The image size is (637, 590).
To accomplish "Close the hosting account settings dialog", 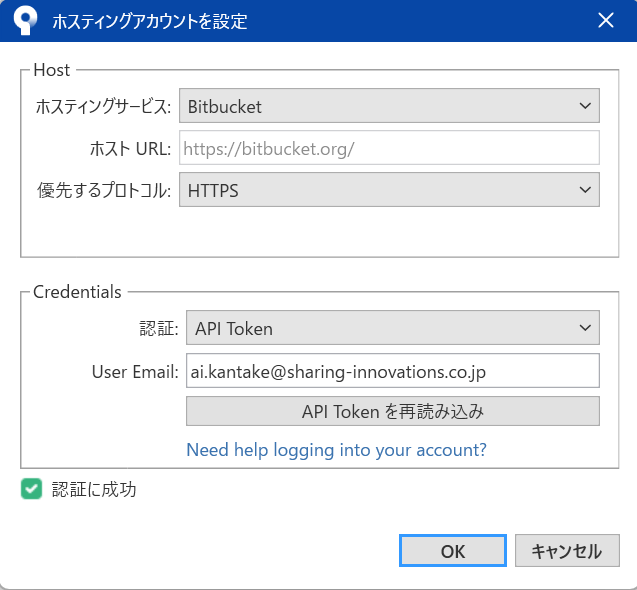I will click(x=606, y=20).
